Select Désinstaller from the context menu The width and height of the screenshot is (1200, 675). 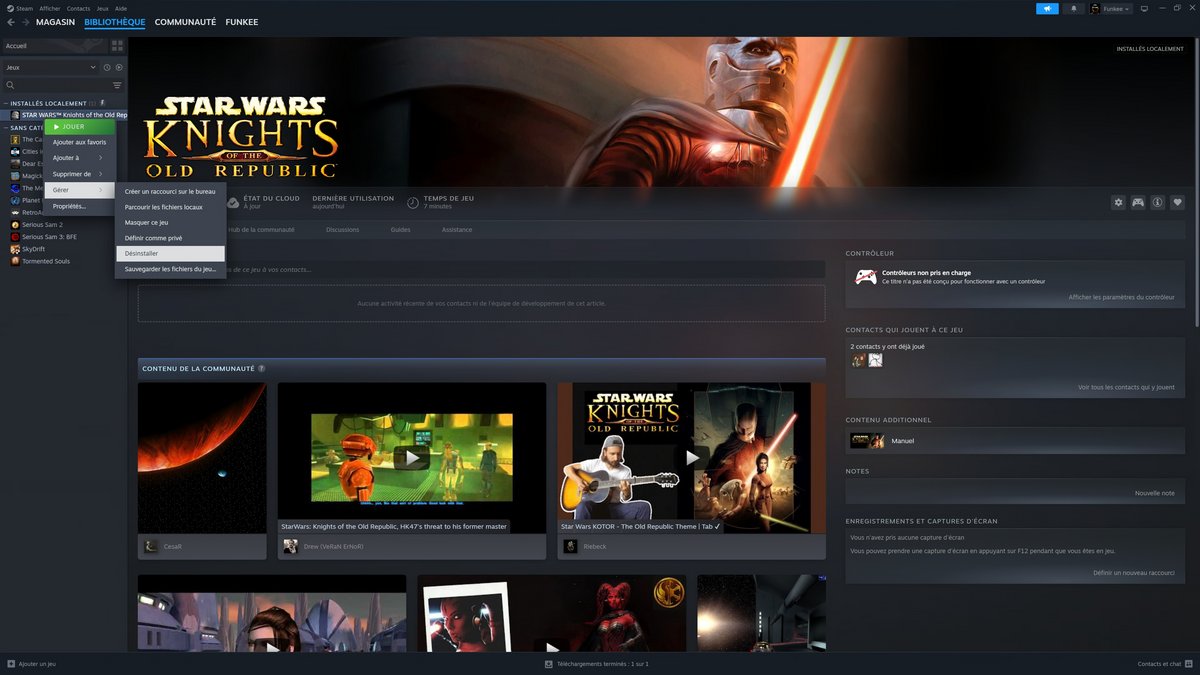coord(170,254)
